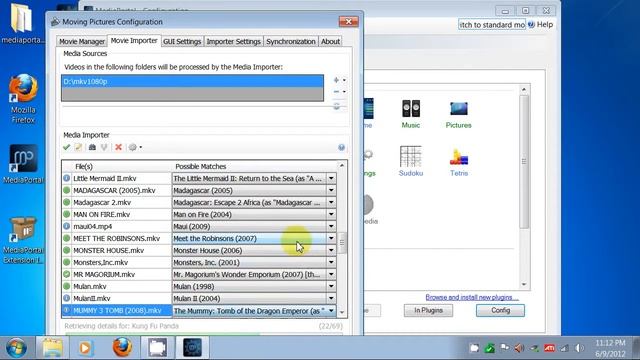The width and height of the screenshot is (640, 360).
Task: Click the refresh media sources icon
Action: 336,106
